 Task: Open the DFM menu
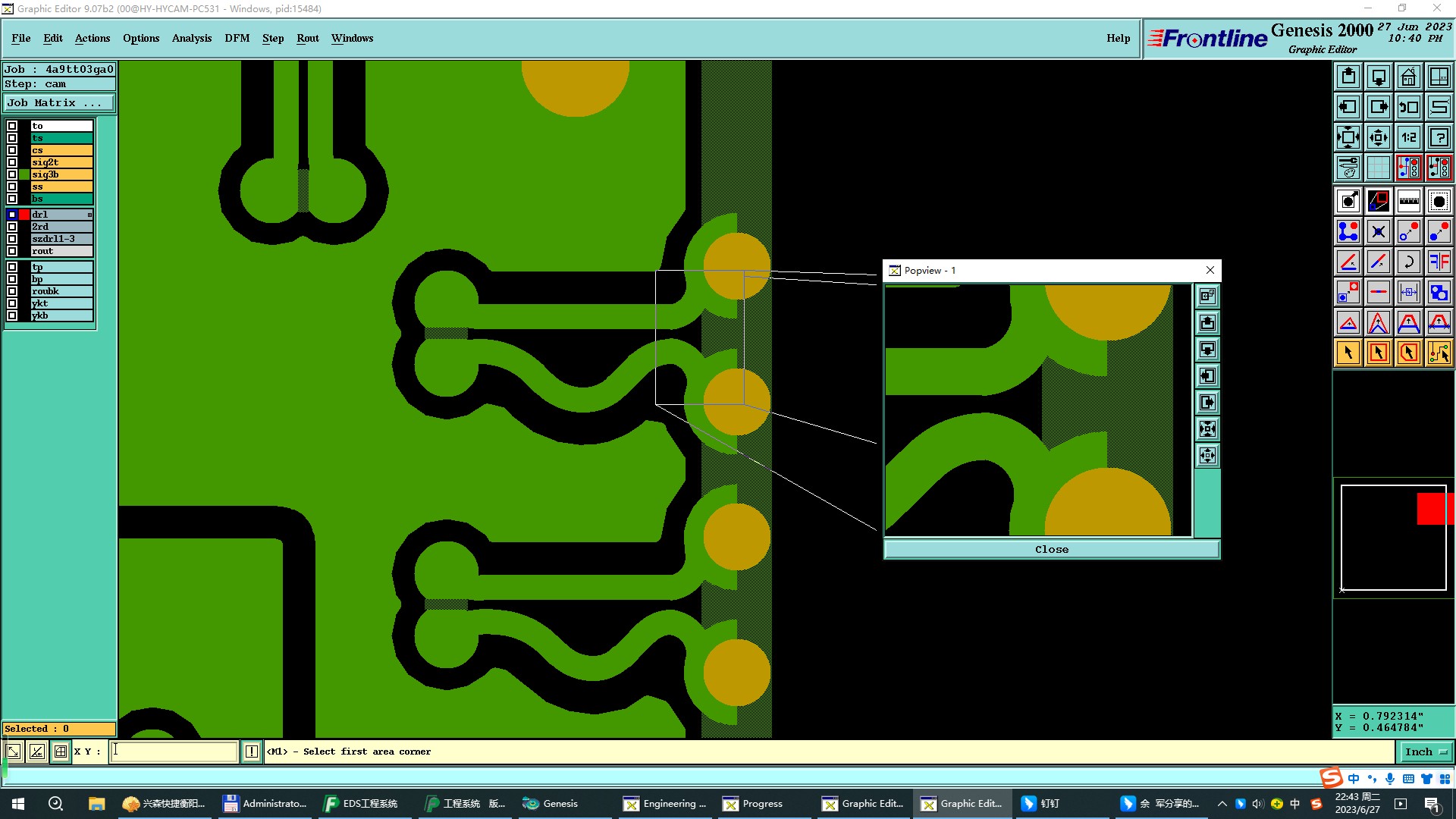237,38
